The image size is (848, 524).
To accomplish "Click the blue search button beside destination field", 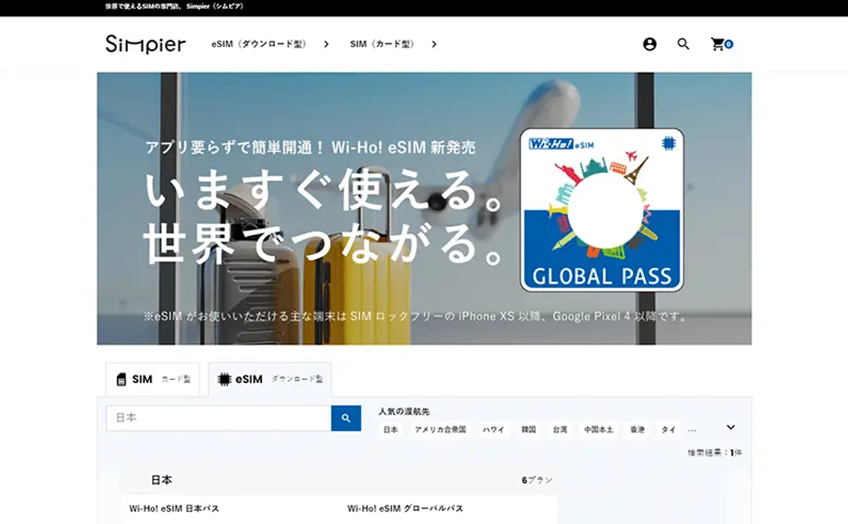I will [346, 418].
